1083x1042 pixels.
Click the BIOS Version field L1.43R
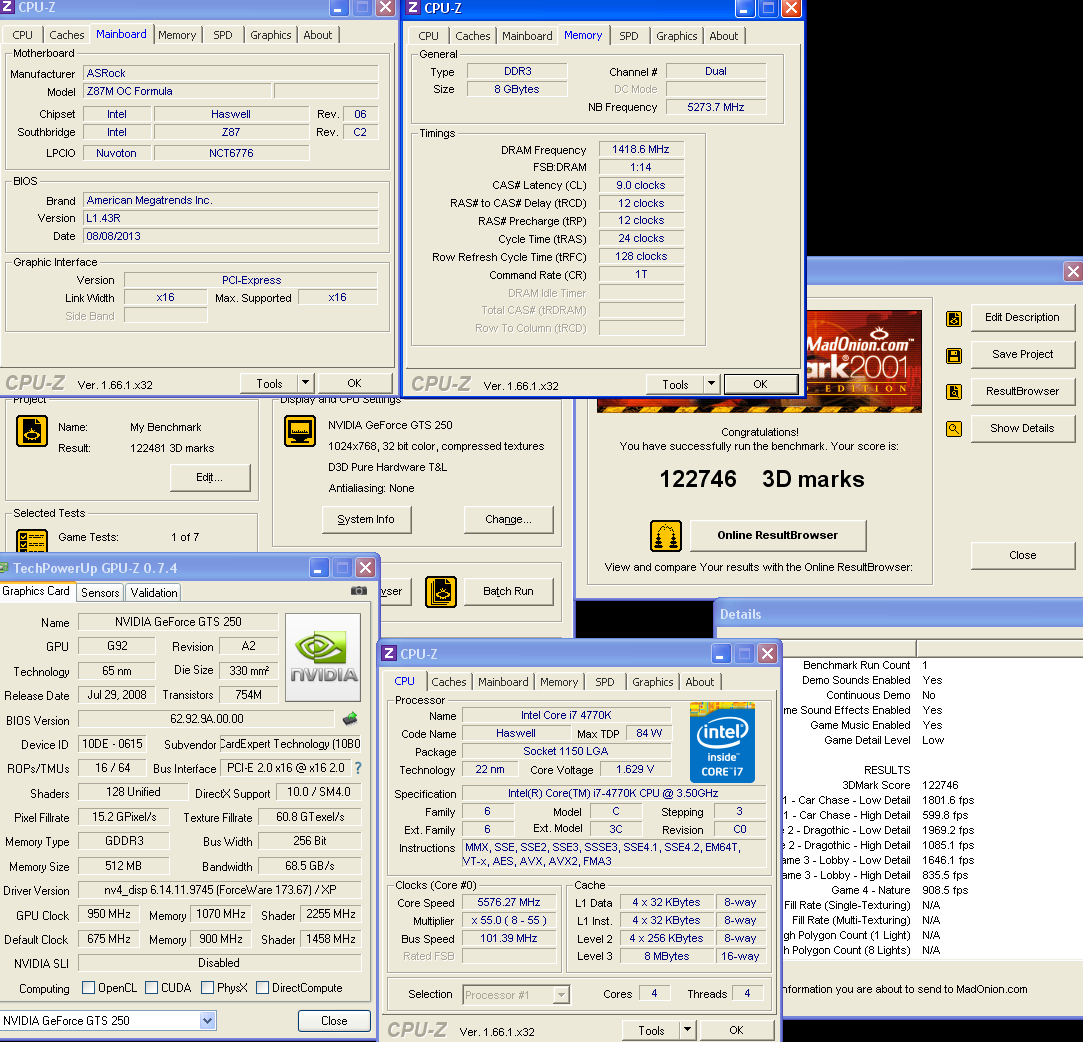(x=231, y=218)
